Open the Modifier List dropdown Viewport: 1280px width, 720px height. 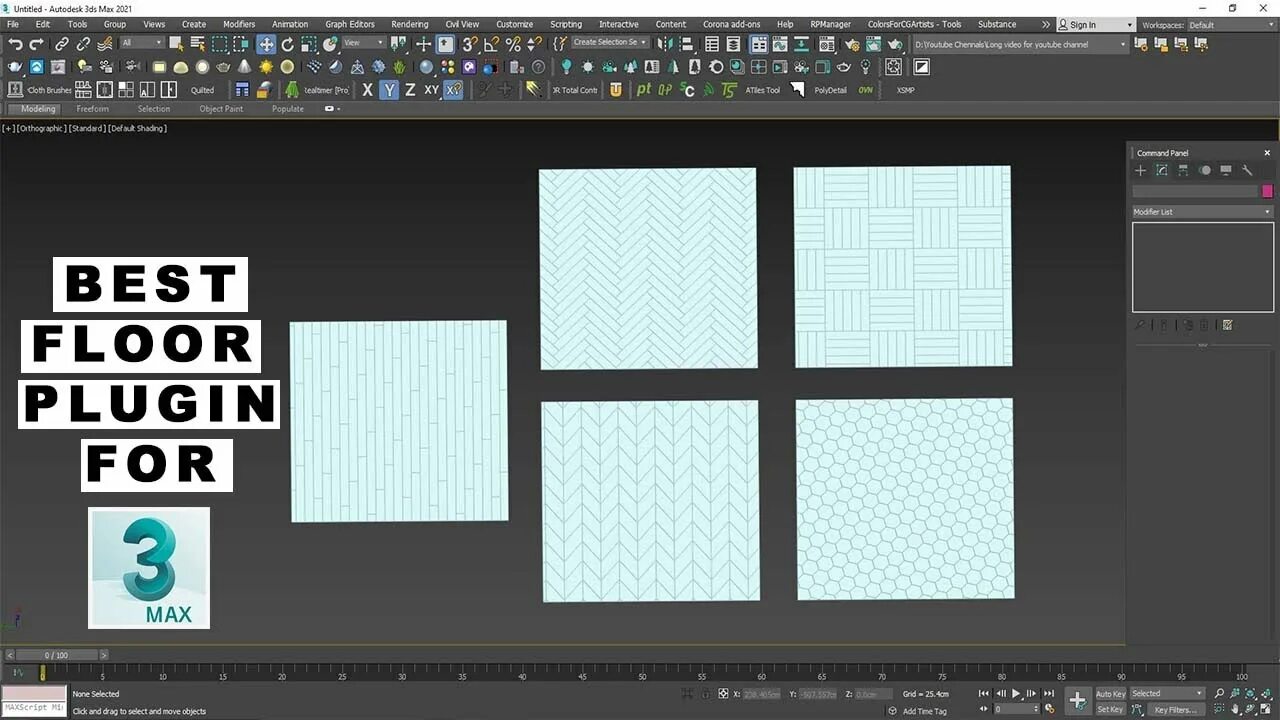(x=1200, y=211)
